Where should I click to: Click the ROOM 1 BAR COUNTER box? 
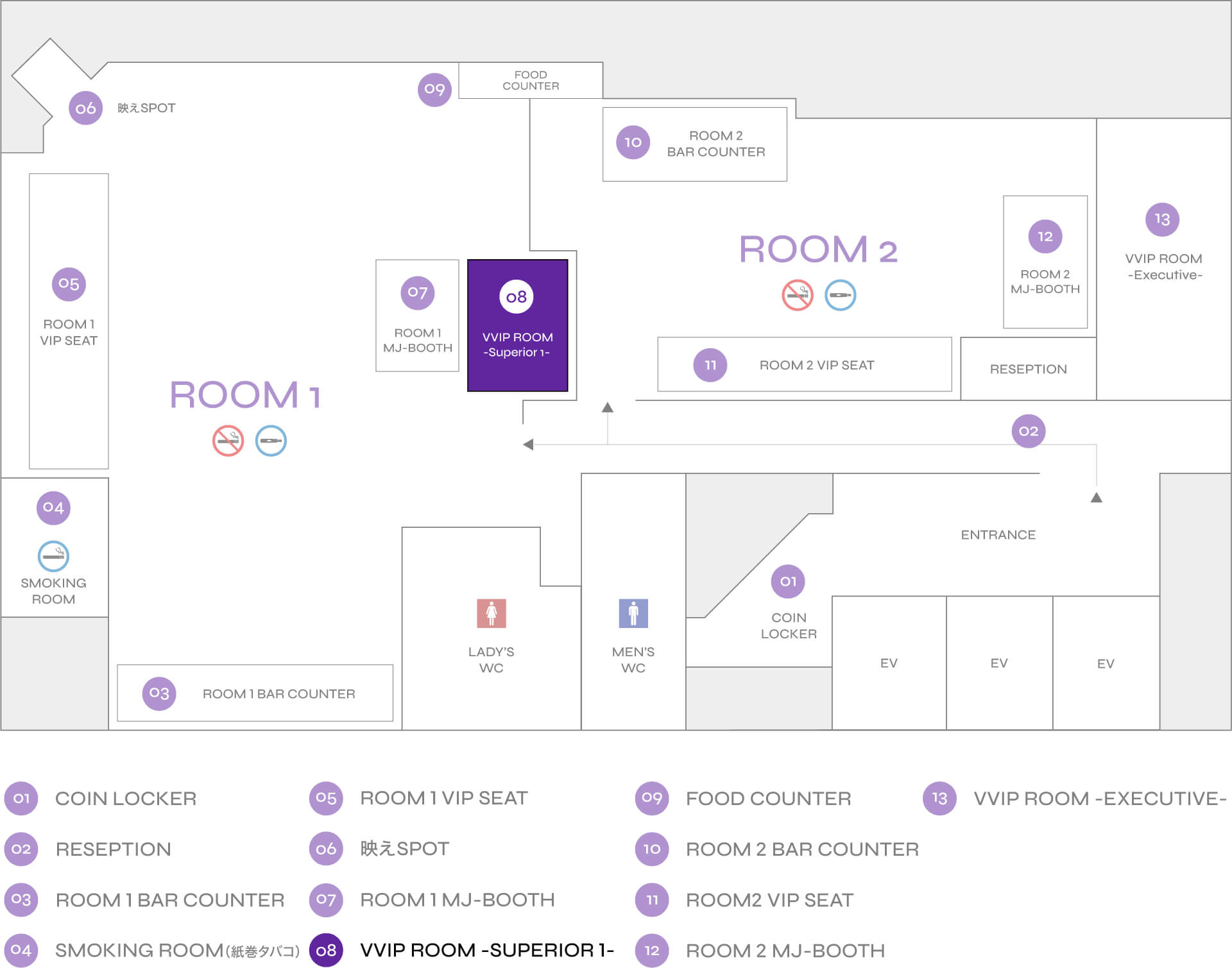255,693
